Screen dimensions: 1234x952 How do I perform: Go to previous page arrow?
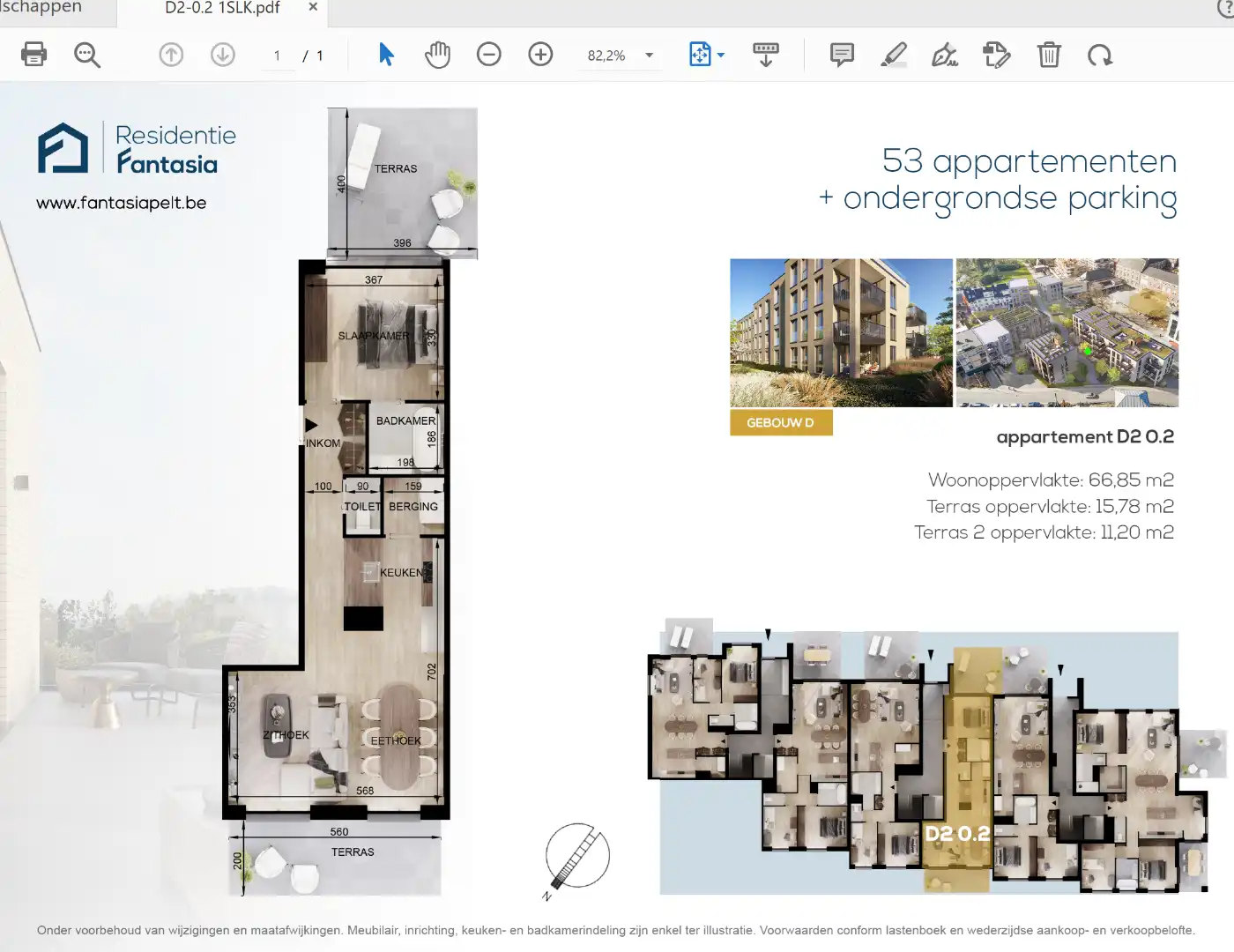coord(171,55)
